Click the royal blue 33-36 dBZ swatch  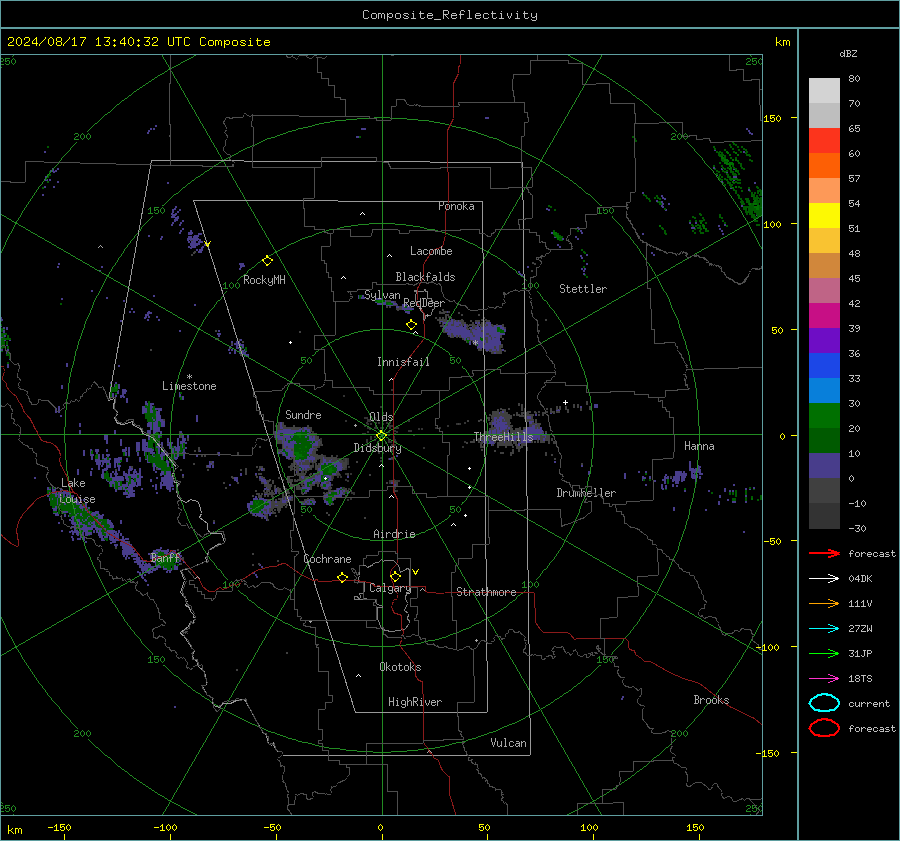coord(824,366)
